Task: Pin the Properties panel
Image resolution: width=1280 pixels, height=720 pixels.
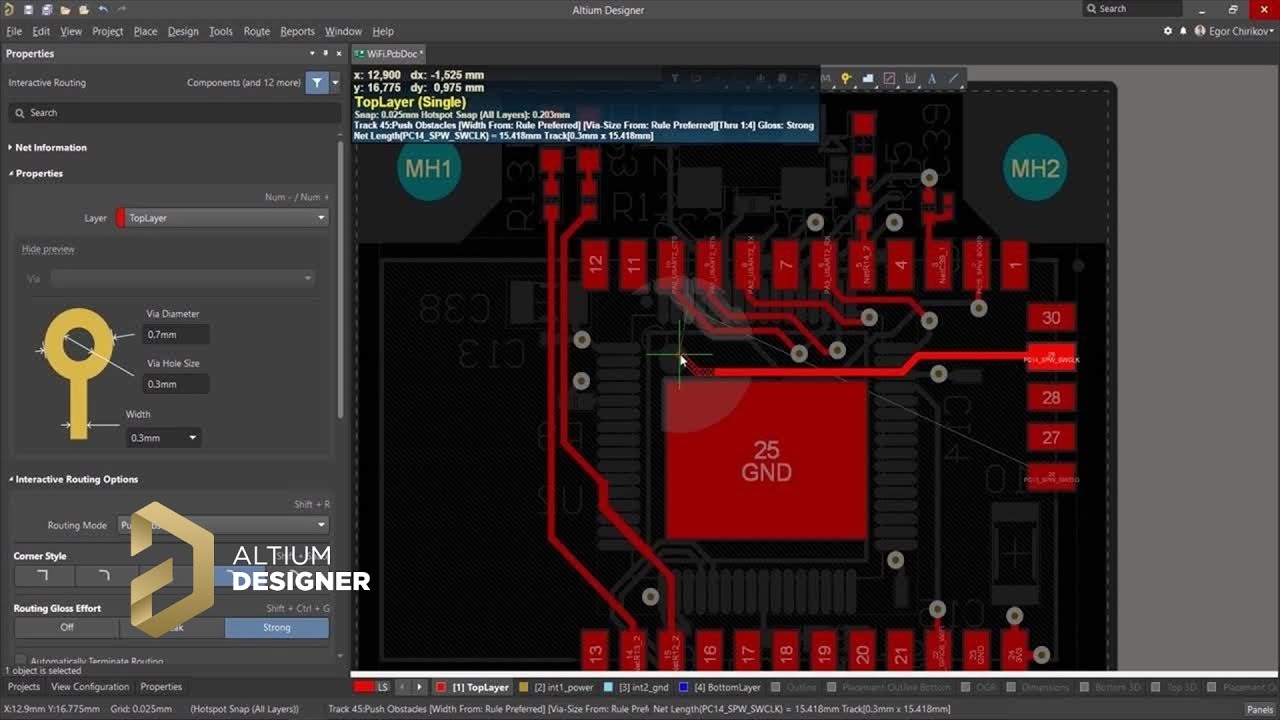Action: coord(325,53)
